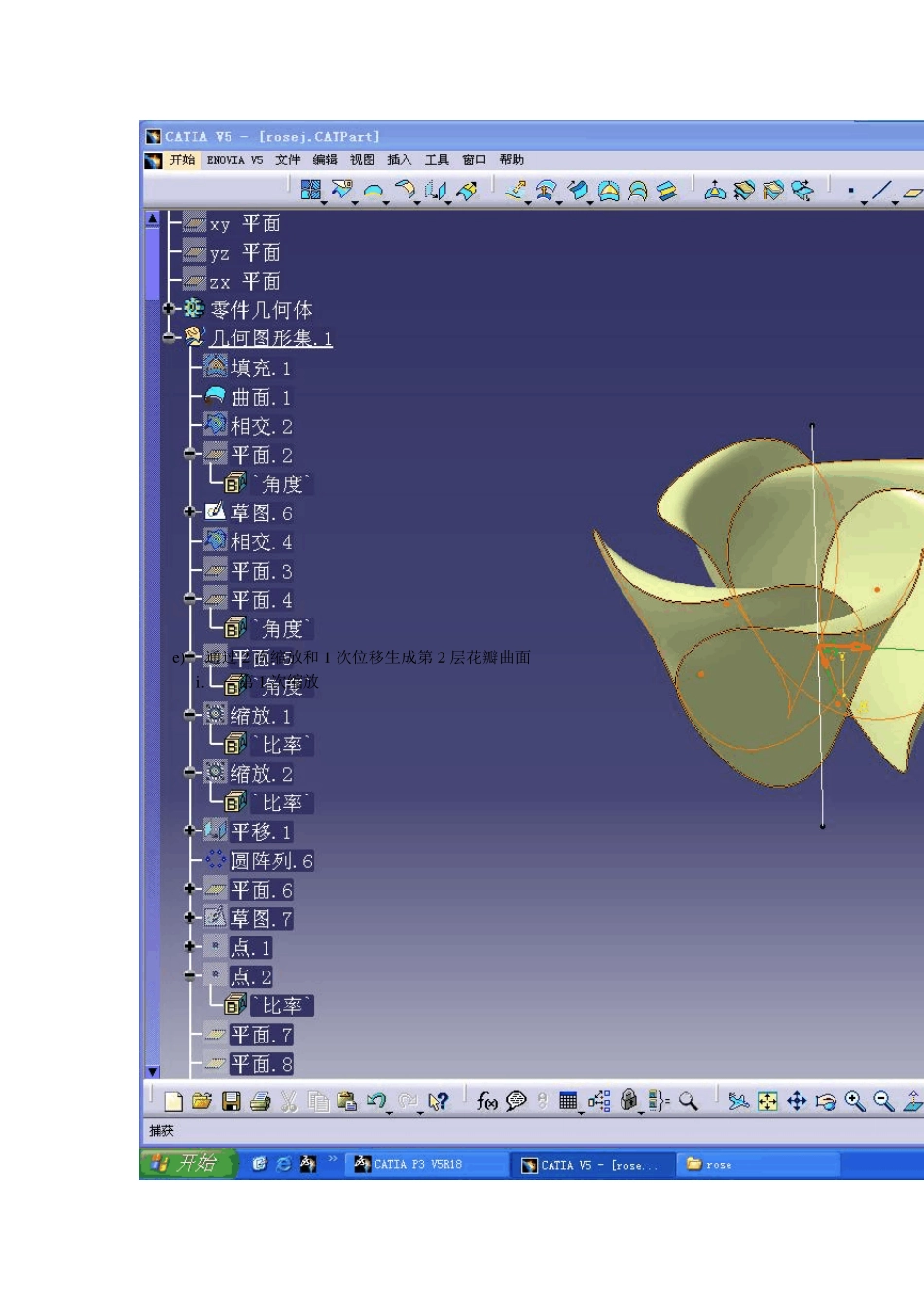
Task: Open the 视图 menu
Action: (x=362, y=160)
